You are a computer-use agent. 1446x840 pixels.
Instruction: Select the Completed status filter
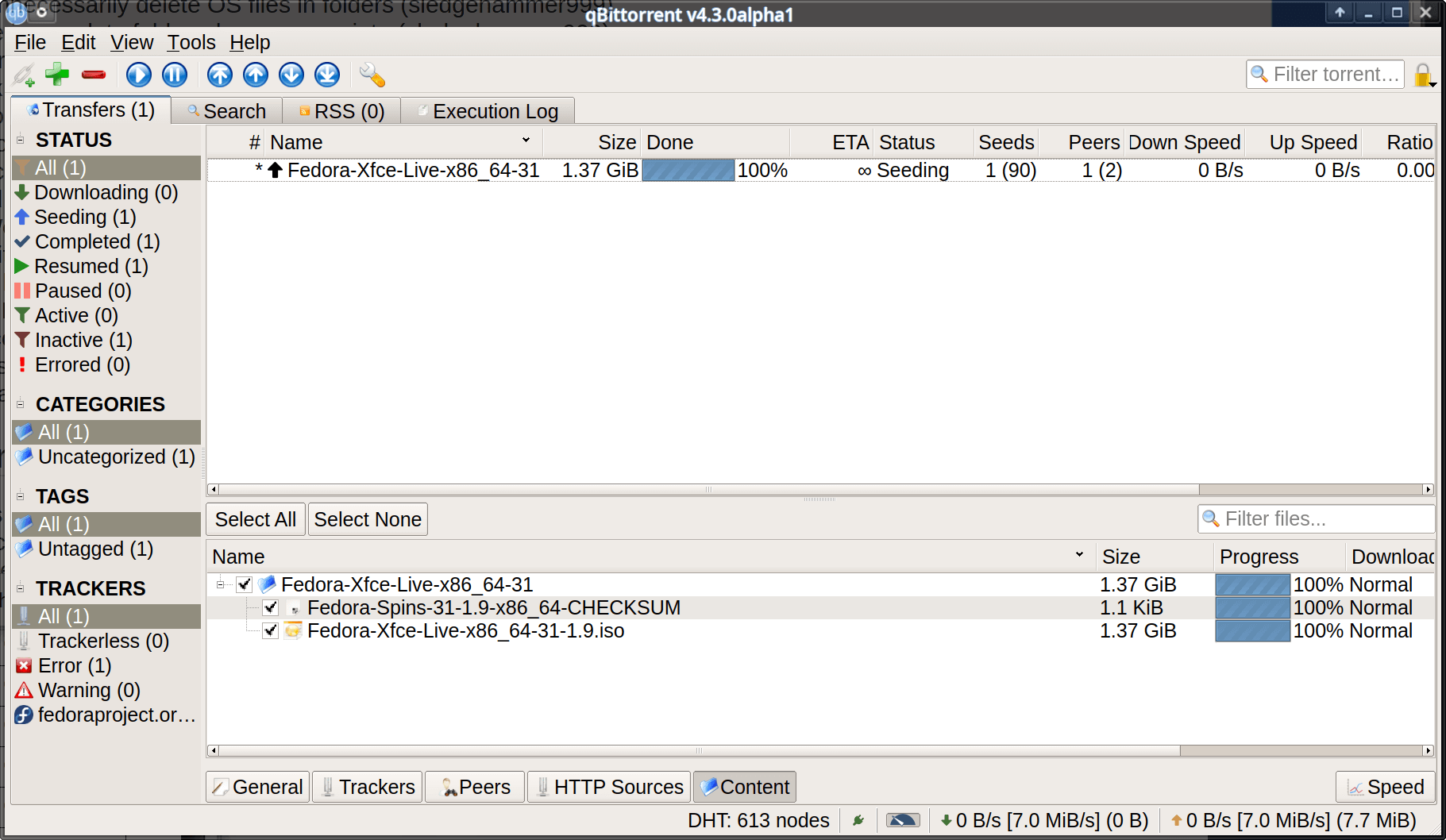pos(106,241)
